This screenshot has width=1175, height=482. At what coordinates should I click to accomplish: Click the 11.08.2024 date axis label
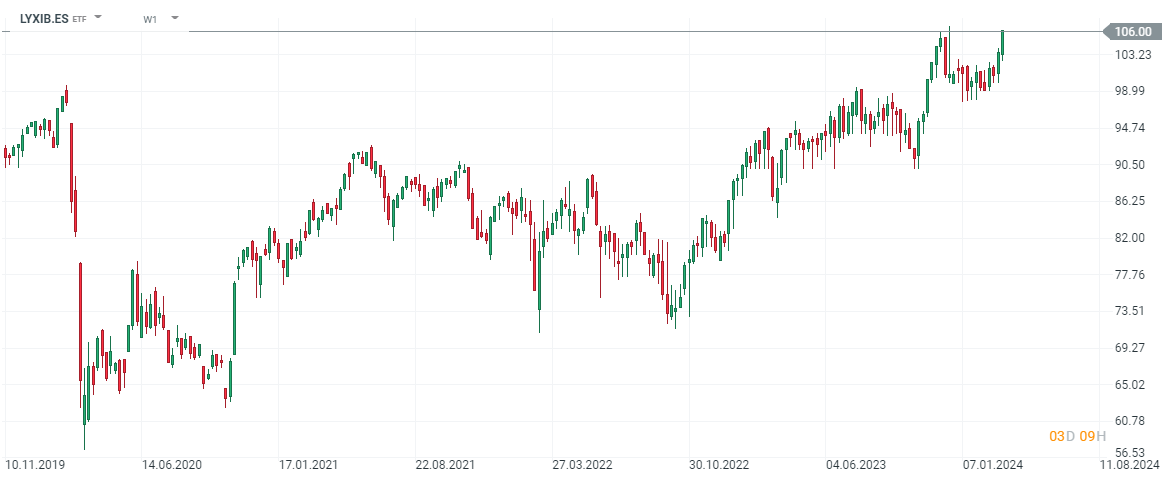coord(1129,465)
